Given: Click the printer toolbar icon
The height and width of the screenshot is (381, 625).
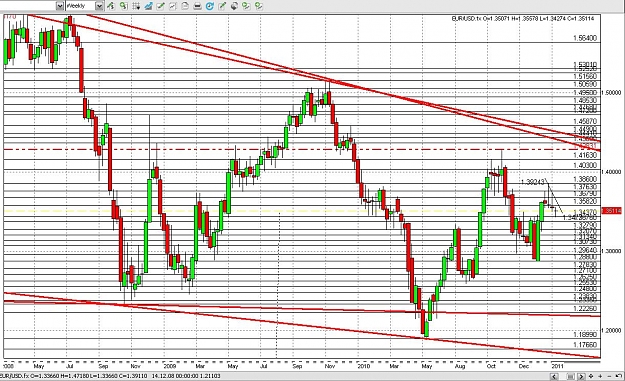Looking at the screenshot, I should point(197,6).
